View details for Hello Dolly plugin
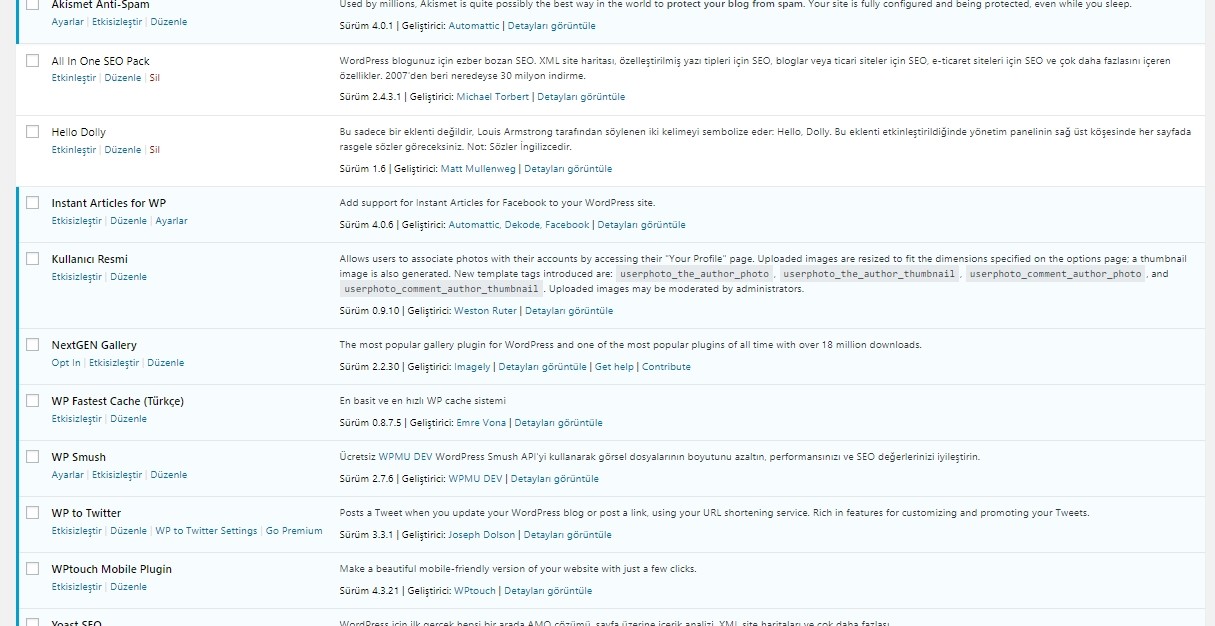Viewport: 1215px width, 626px height. pos(568,169)
